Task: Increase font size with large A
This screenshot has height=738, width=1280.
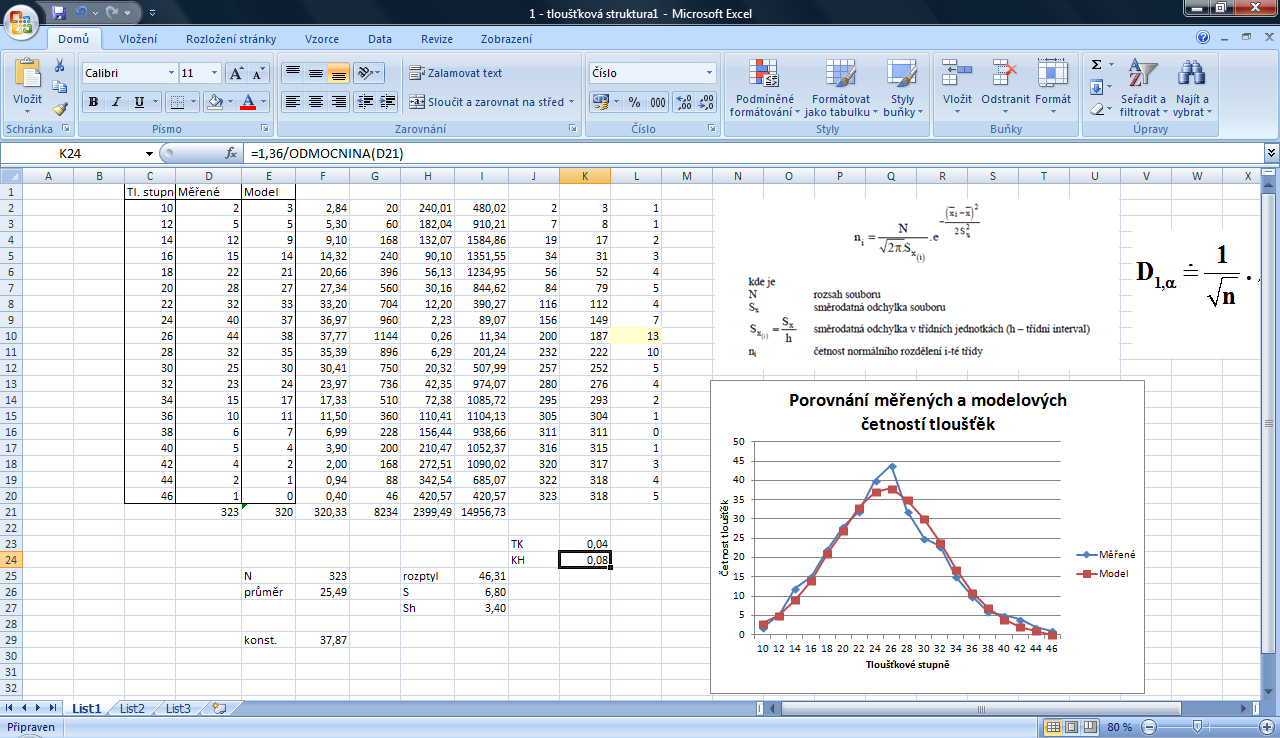Action: tap(236, 73)
